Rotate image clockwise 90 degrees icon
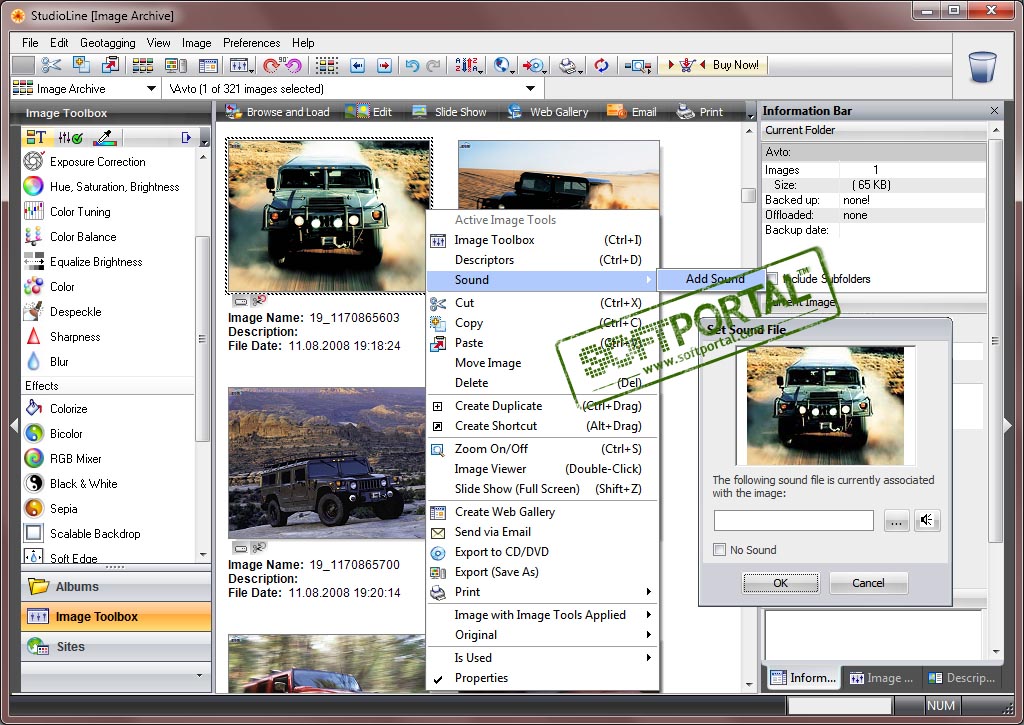This screenshot has width=1024, height=725. click(x=272, y=65)
